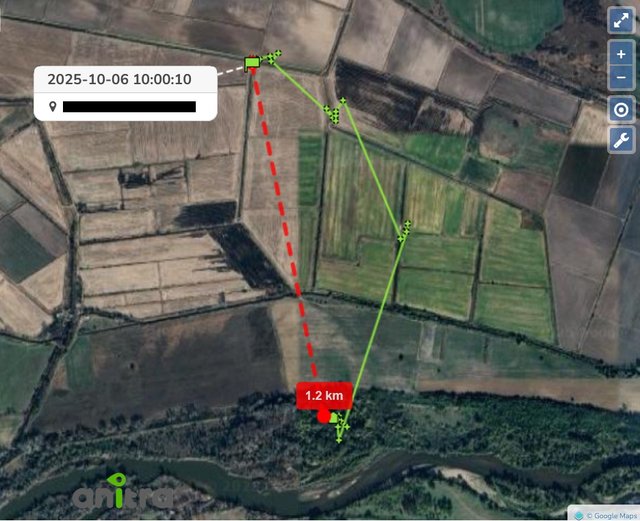
Task: Click the recenter target button
Action: click(x=621, y=110)
